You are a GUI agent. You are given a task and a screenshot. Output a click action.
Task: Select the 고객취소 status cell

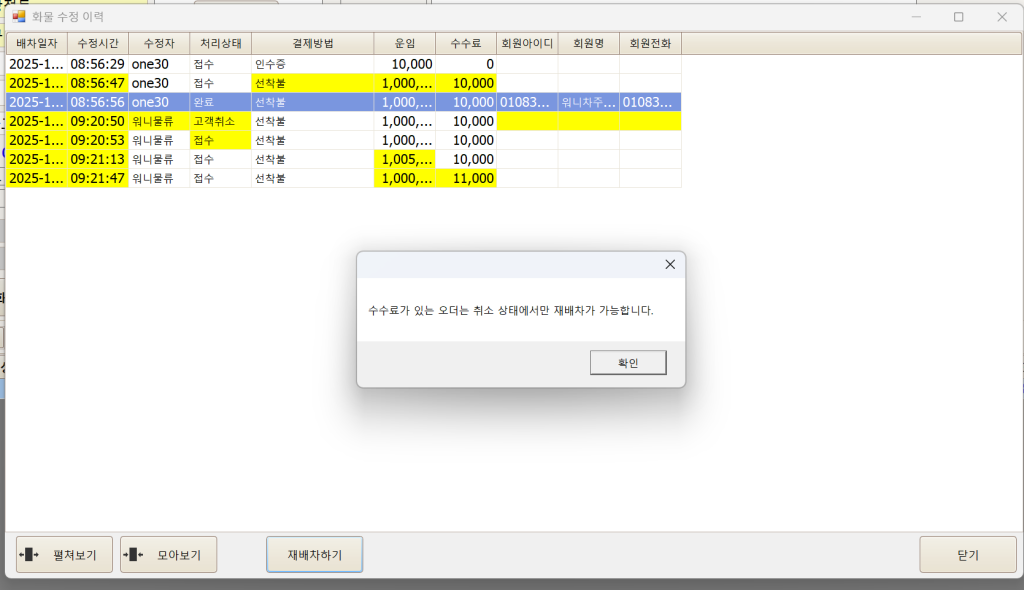pos(220,121)
